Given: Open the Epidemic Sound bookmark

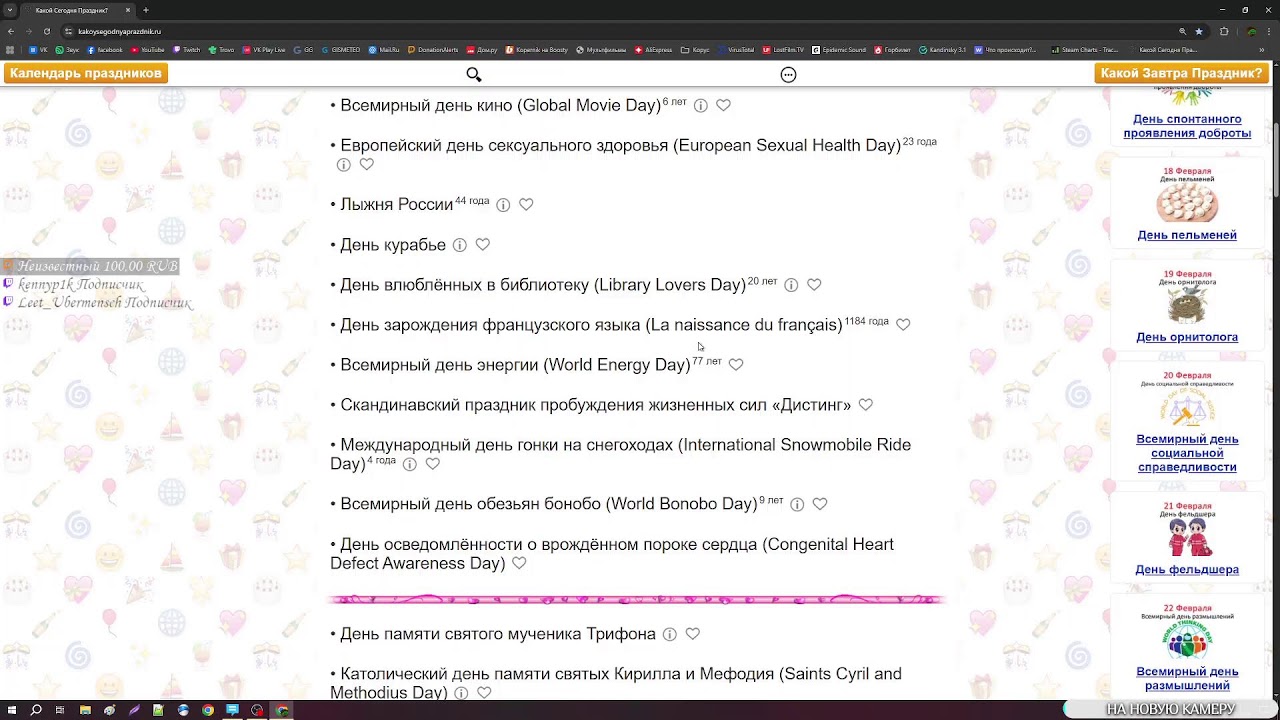Looking at the screenshot, I should pos(840,49).
